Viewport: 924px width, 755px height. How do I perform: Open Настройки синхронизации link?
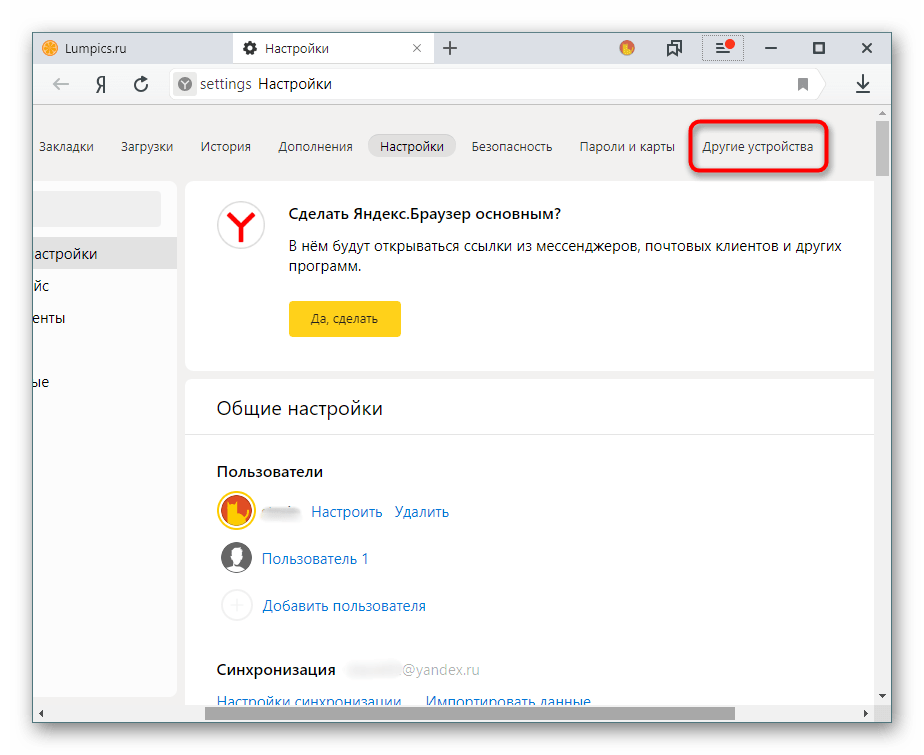309,700
